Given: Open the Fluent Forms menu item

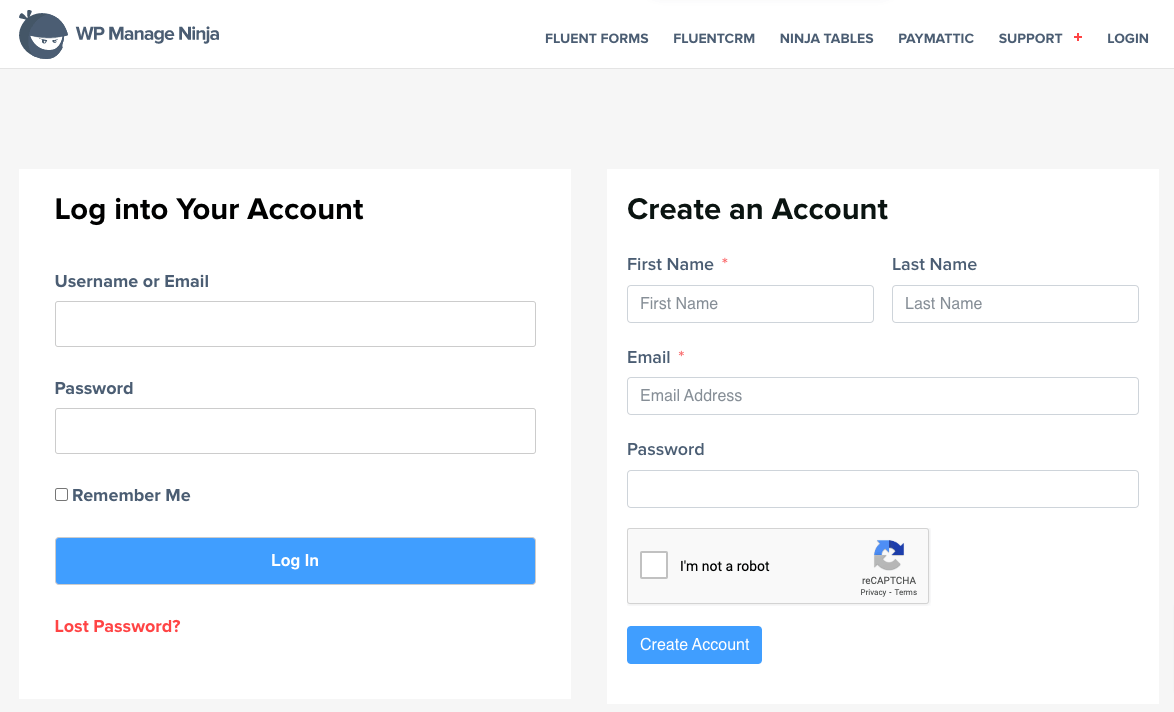Looking at the screenshot, I should tap(596, 39).
